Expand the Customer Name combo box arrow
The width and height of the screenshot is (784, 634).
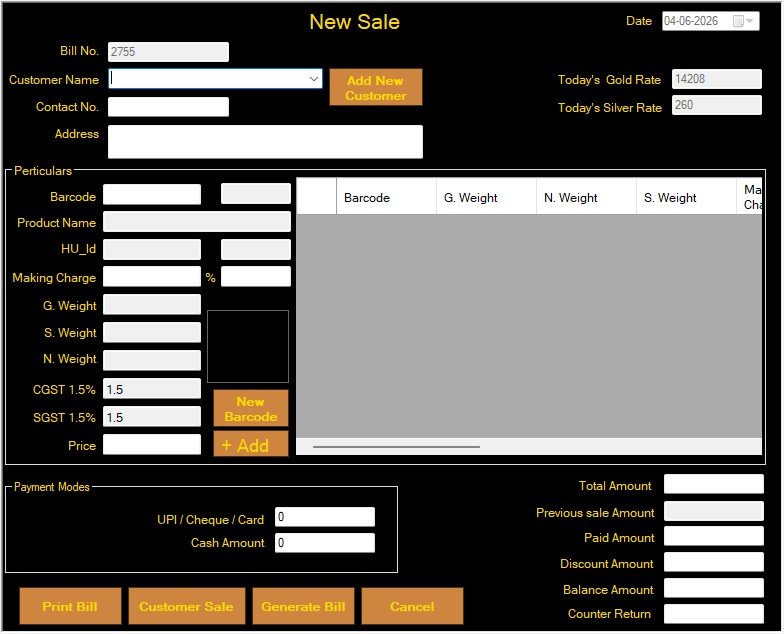tap(314, 79)
